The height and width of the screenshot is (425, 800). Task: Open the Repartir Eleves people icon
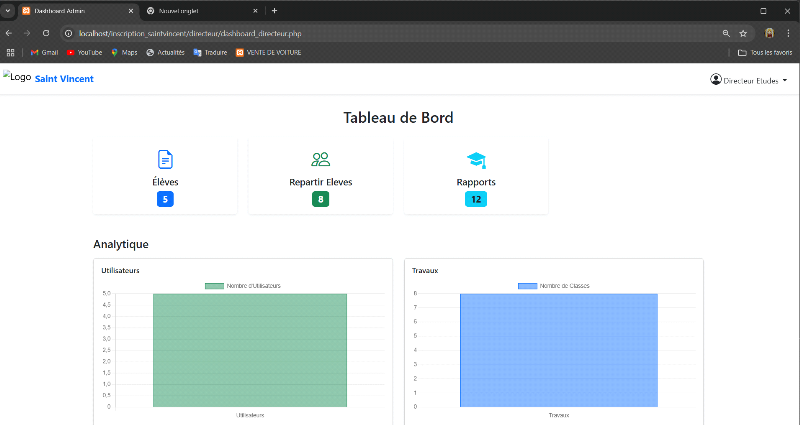tap(320, 160)
